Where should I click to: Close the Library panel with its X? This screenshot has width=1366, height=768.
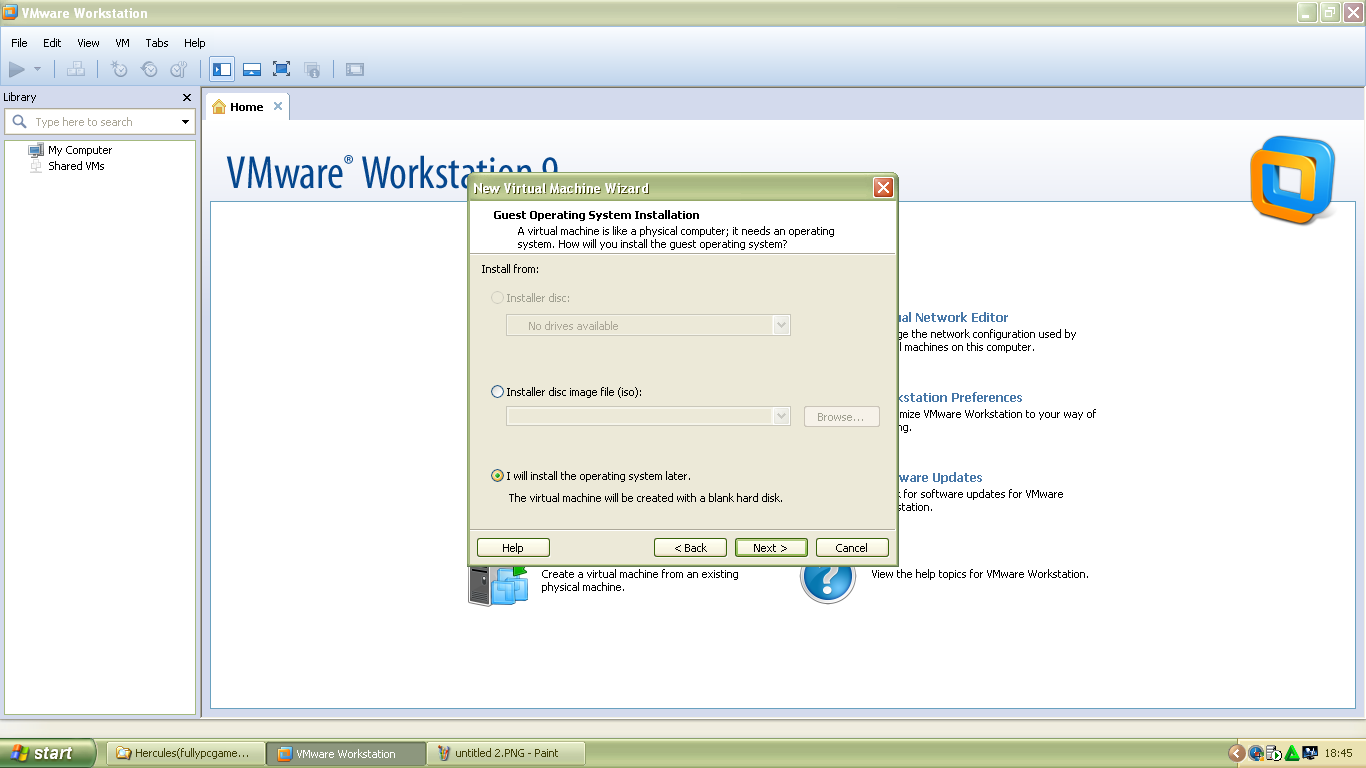point(186,98)
